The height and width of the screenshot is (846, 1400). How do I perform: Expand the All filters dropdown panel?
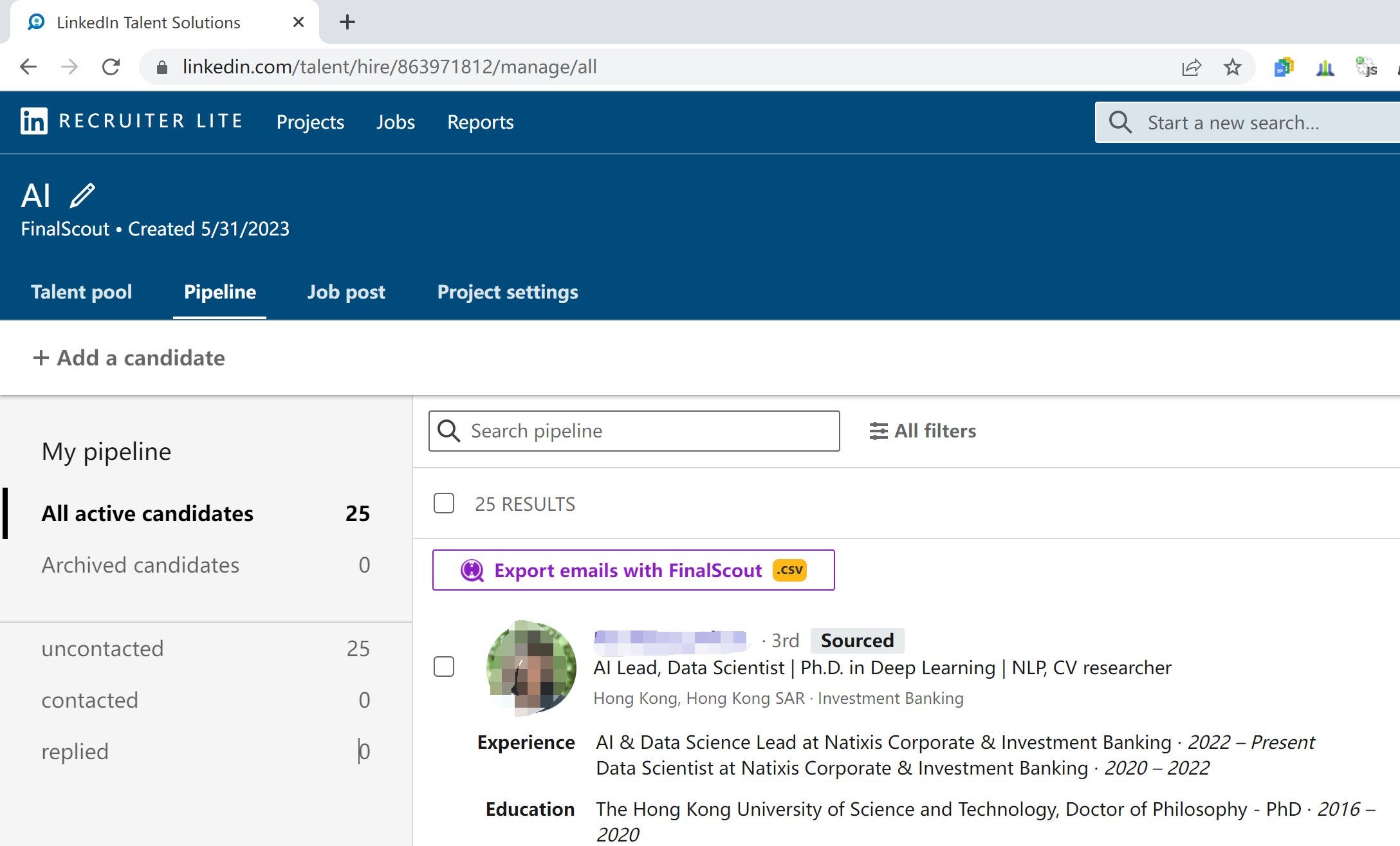pyautogui.click(x=921, y=430)
